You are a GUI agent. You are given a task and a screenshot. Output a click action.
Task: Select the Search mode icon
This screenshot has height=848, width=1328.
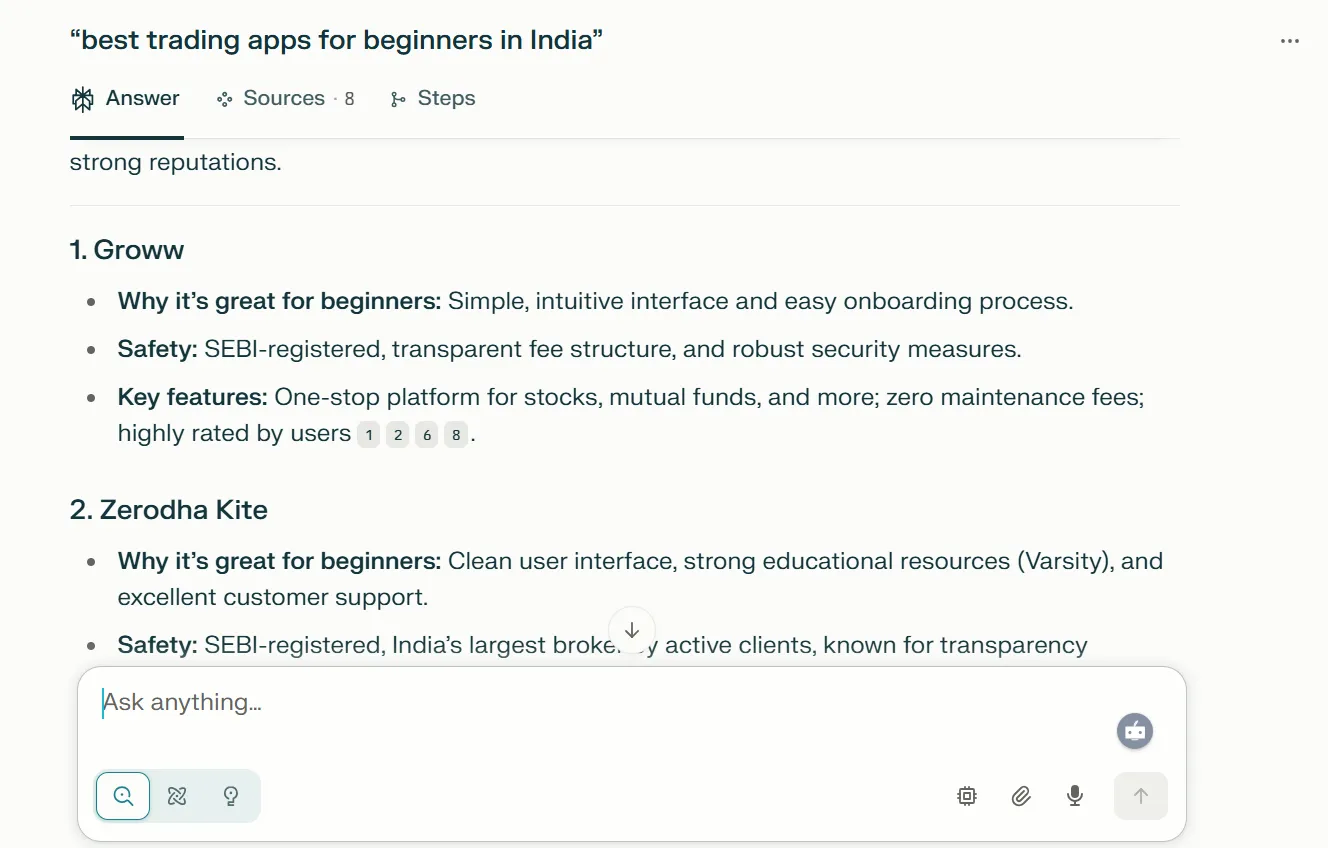coord(123,796)
